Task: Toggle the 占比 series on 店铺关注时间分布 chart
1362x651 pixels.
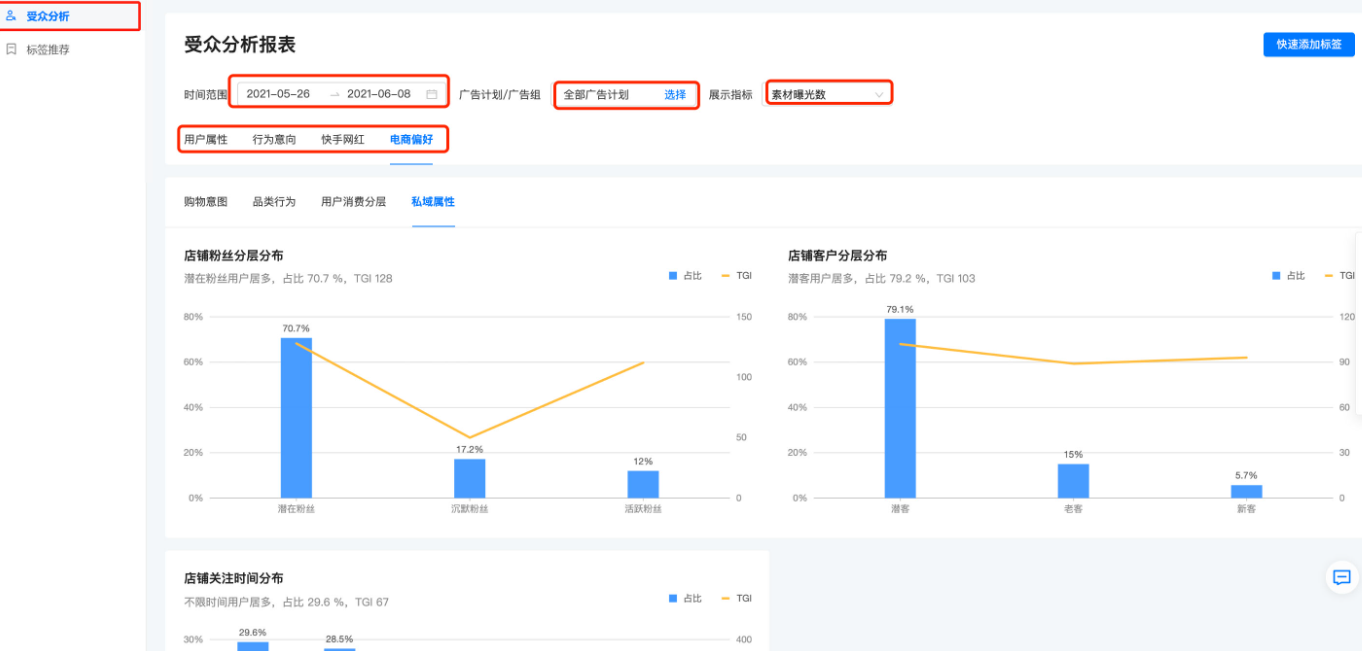Action: click(671, 597)
